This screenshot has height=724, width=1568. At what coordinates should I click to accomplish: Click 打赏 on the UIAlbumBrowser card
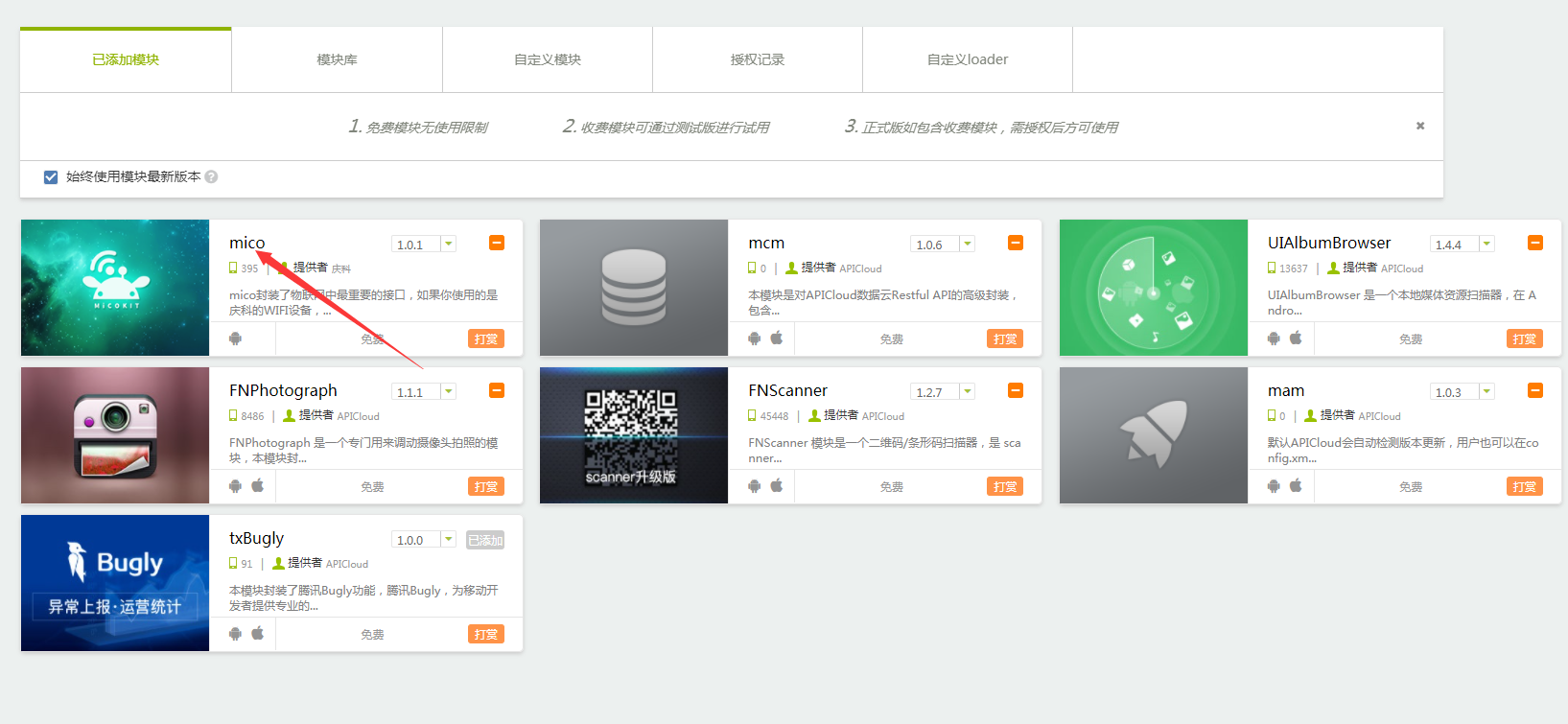[x=1525, y=339]
